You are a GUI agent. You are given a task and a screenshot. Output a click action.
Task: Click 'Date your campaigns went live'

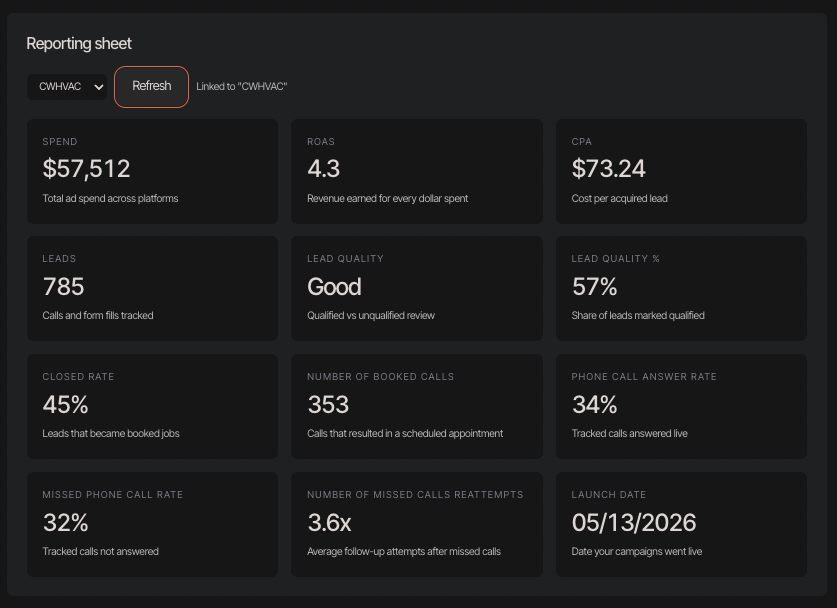coord(636,551)
